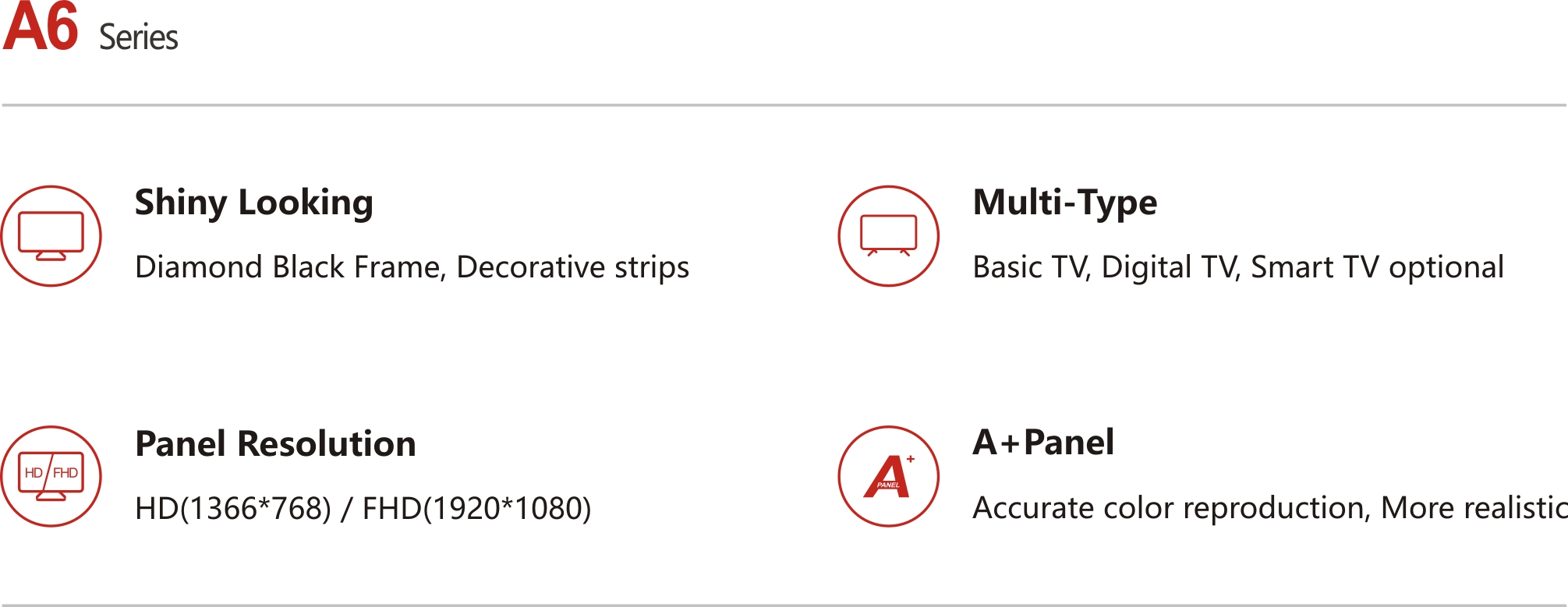Click the gray divider under A6 Series

click(x=784, y=105)
